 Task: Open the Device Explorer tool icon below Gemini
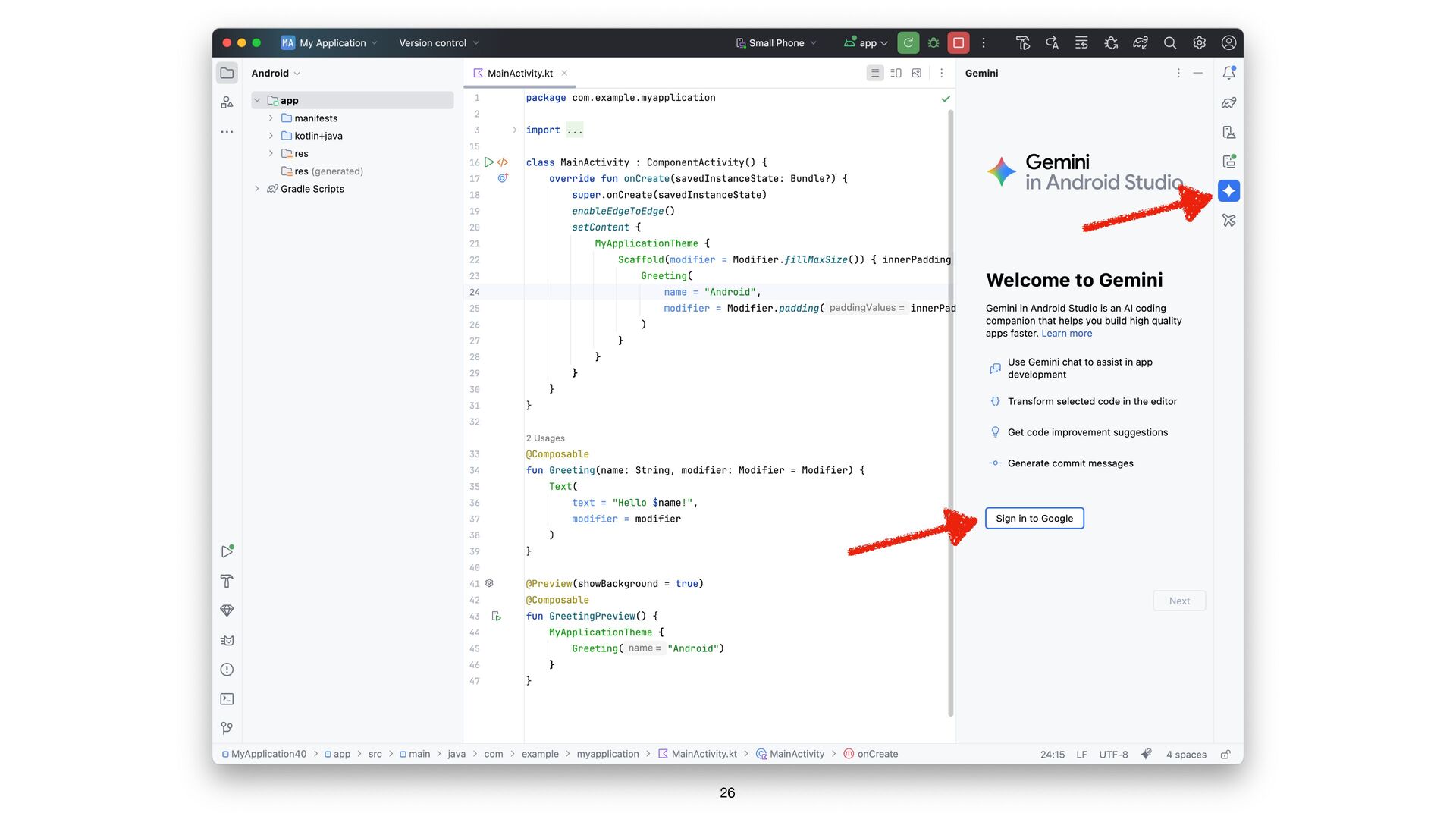(1228, 221)
